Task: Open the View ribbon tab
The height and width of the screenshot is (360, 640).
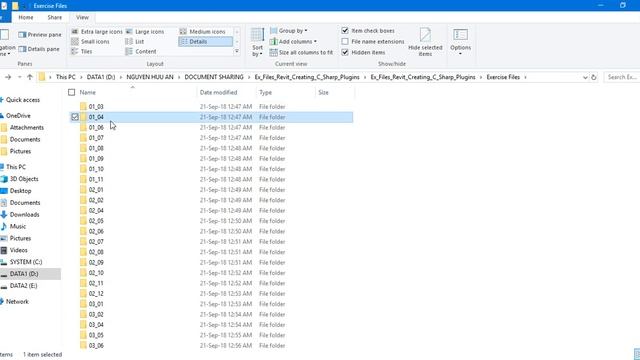Action: click(x=82, y=18)
